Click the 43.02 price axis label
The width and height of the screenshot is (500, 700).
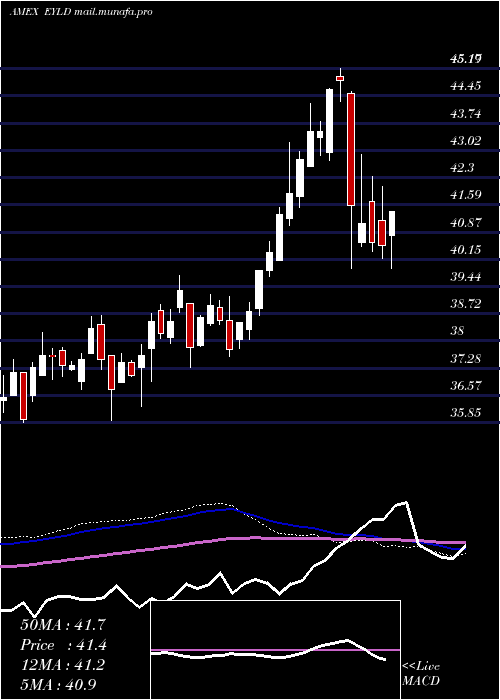click(x=465, y=141)
